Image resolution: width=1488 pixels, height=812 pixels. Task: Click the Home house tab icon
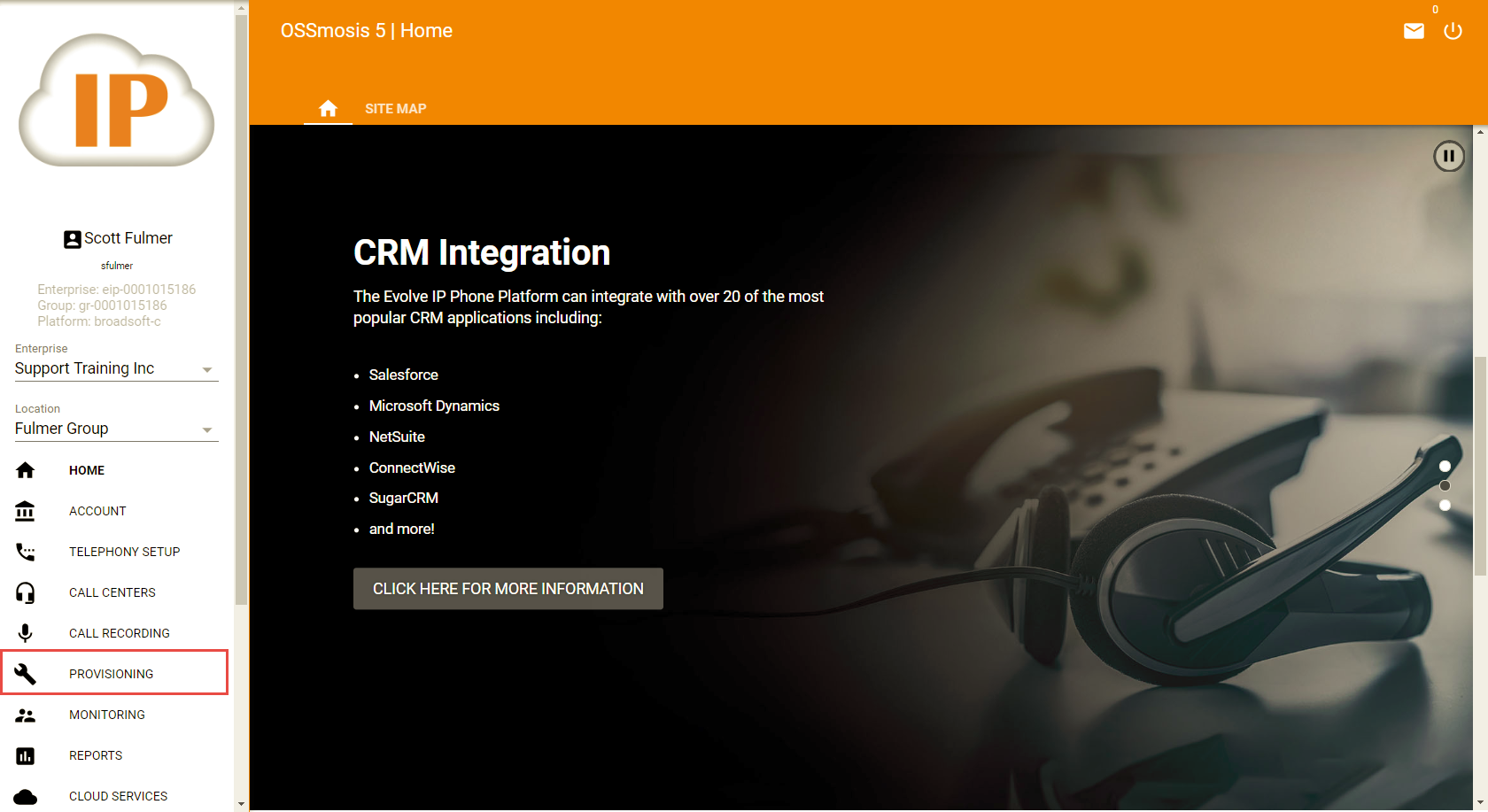pyautogui.click(x=328, y=108)
